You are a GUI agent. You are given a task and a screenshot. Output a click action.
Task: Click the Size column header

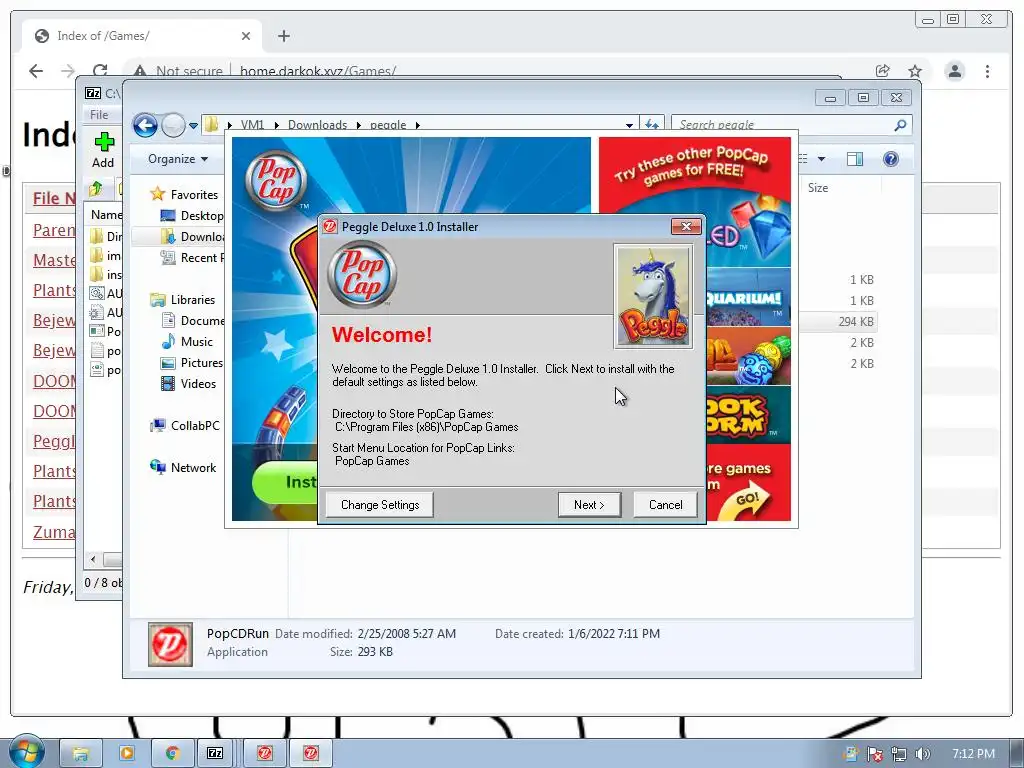pyautogui.click(x=818, y=187)
